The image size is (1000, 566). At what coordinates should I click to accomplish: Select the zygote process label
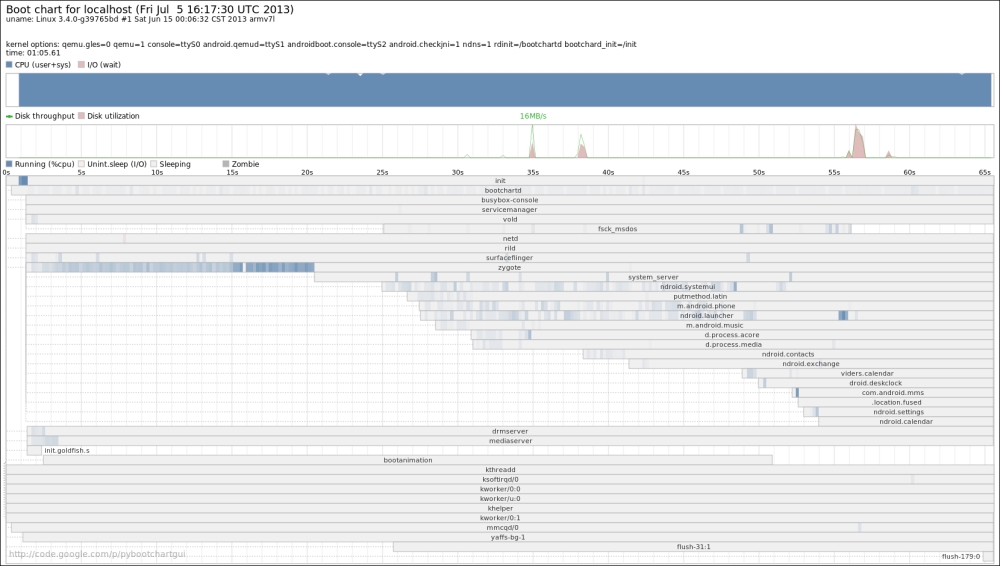click(x=509, y=267)
